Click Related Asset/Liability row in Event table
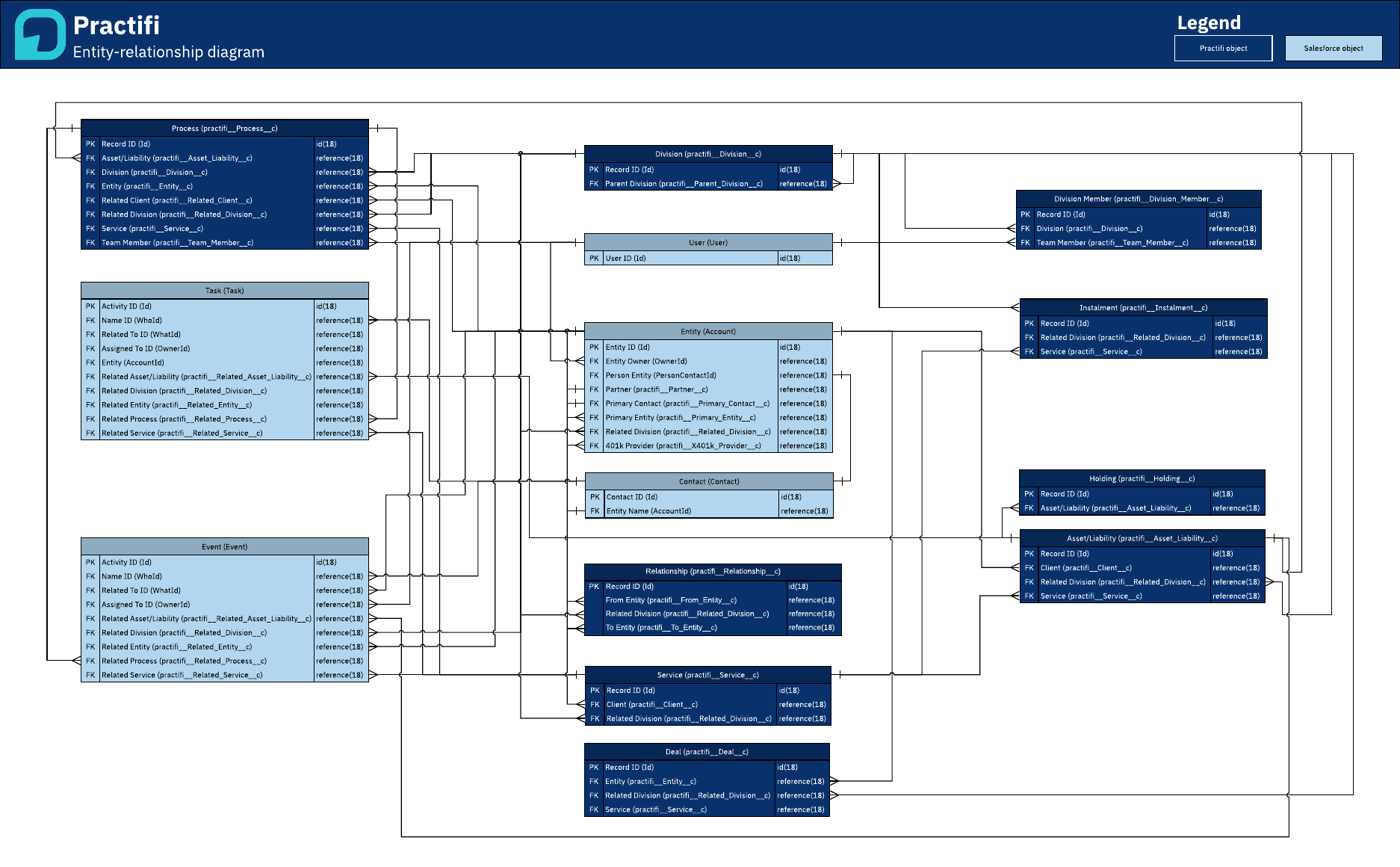This screenshot has height=867, width=1400. tap(225, 619)
